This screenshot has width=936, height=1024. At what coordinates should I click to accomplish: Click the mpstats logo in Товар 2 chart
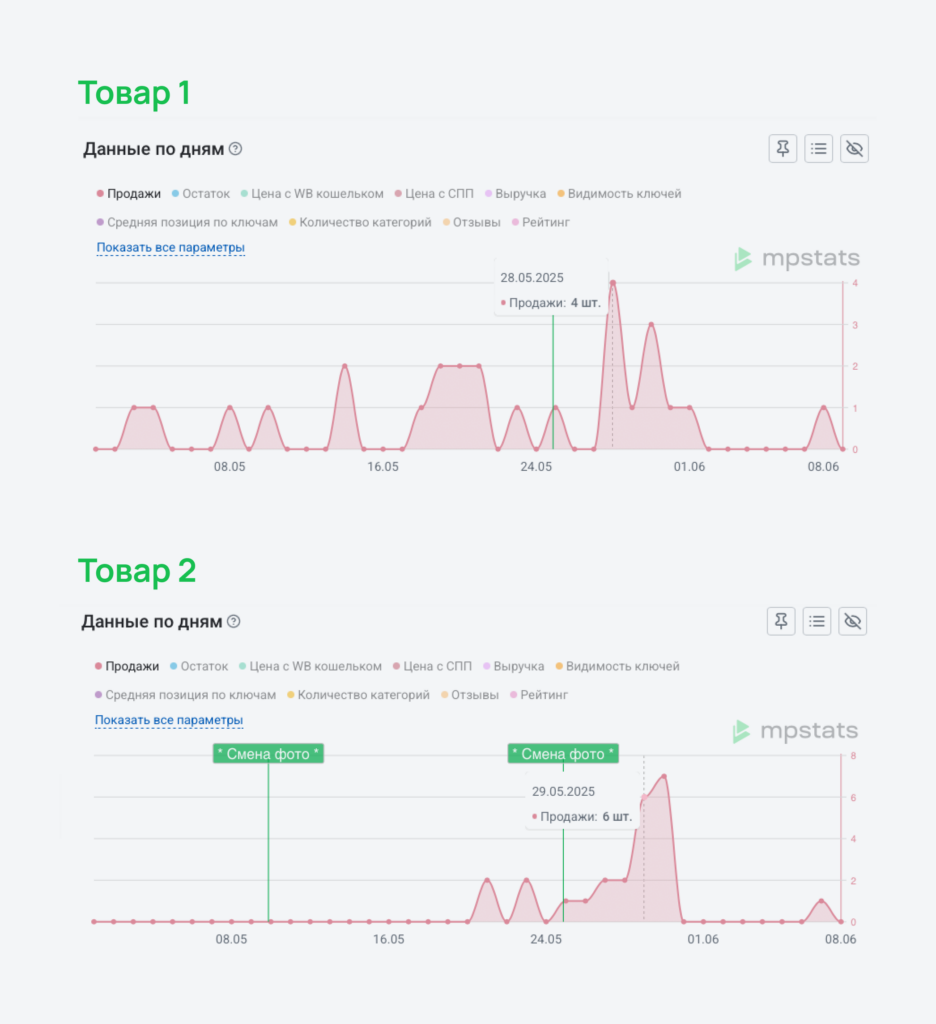click(x=795, y=731)
